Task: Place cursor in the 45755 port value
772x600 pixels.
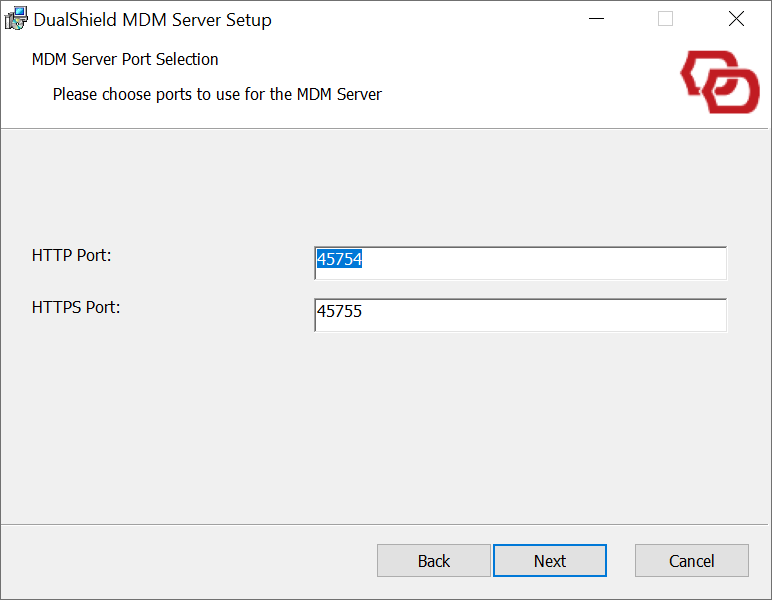Action: (340, 312)
